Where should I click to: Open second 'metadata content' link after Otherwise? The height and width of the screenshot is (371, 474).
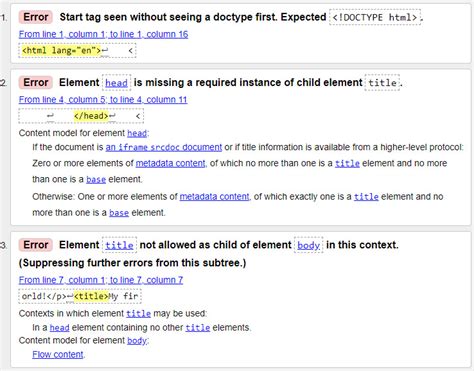[x=214, y=197]
